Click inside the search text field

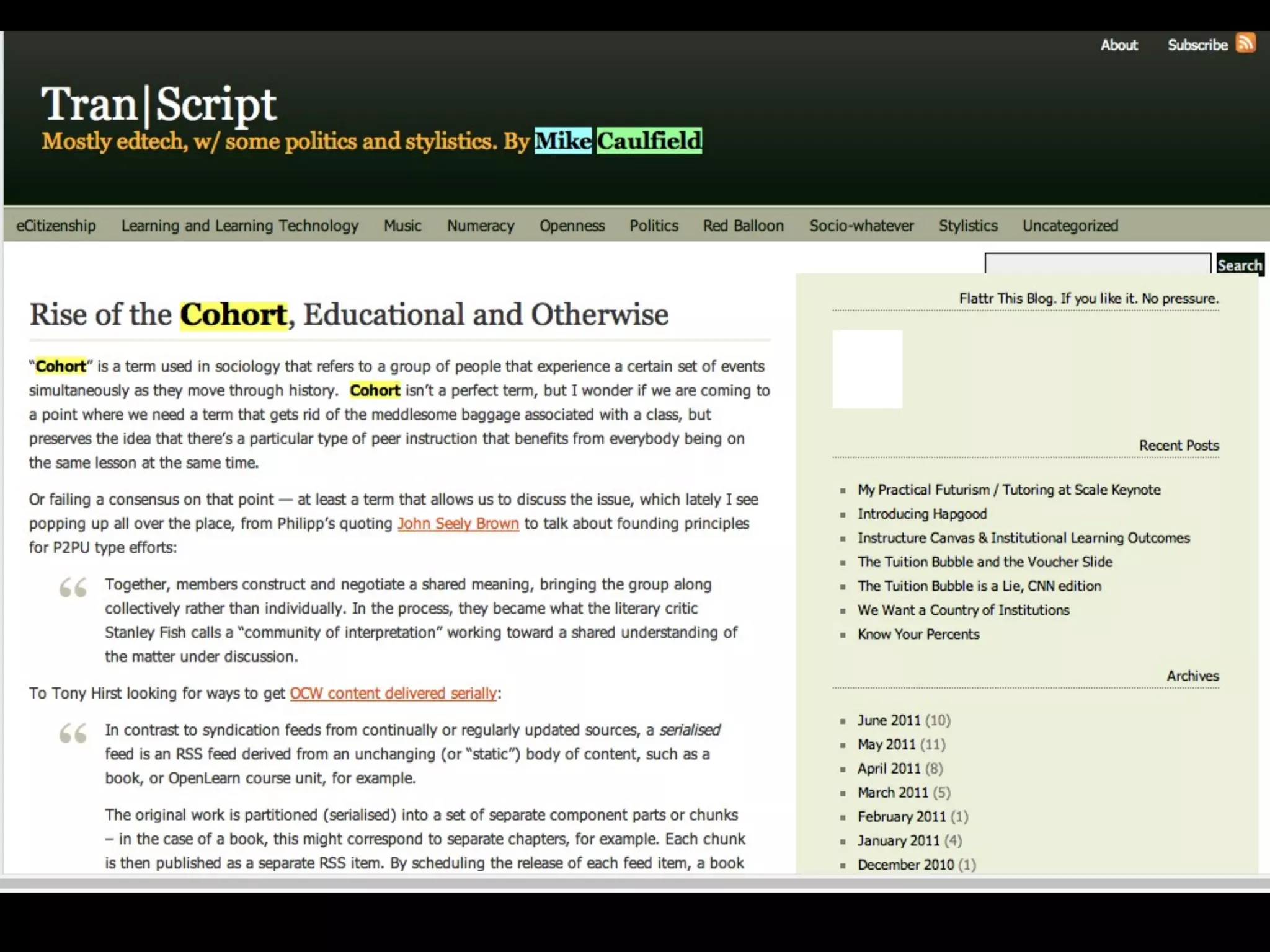(1097, 264)
